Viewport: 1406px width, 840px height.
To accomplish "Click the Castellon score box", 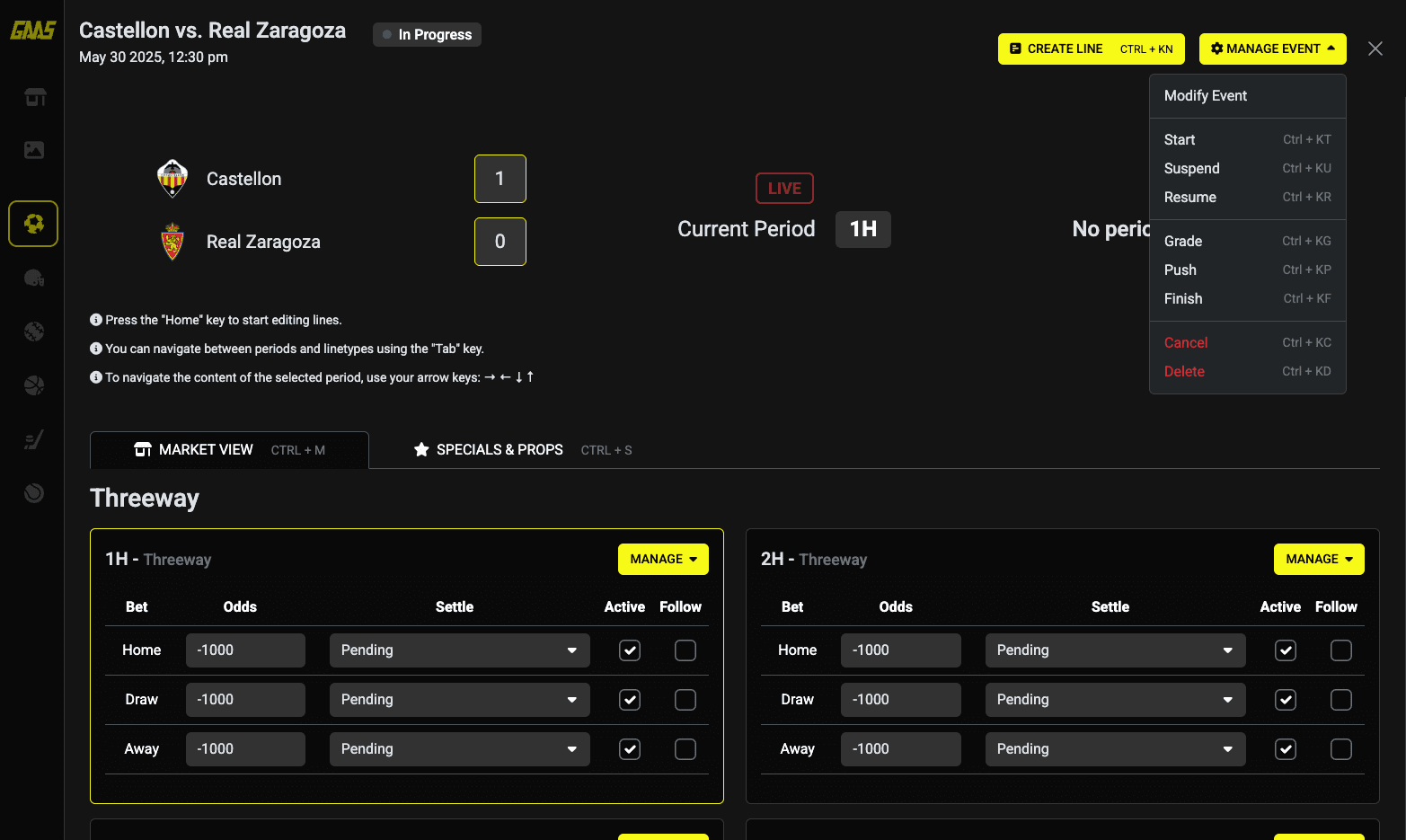I will point(500,179).
